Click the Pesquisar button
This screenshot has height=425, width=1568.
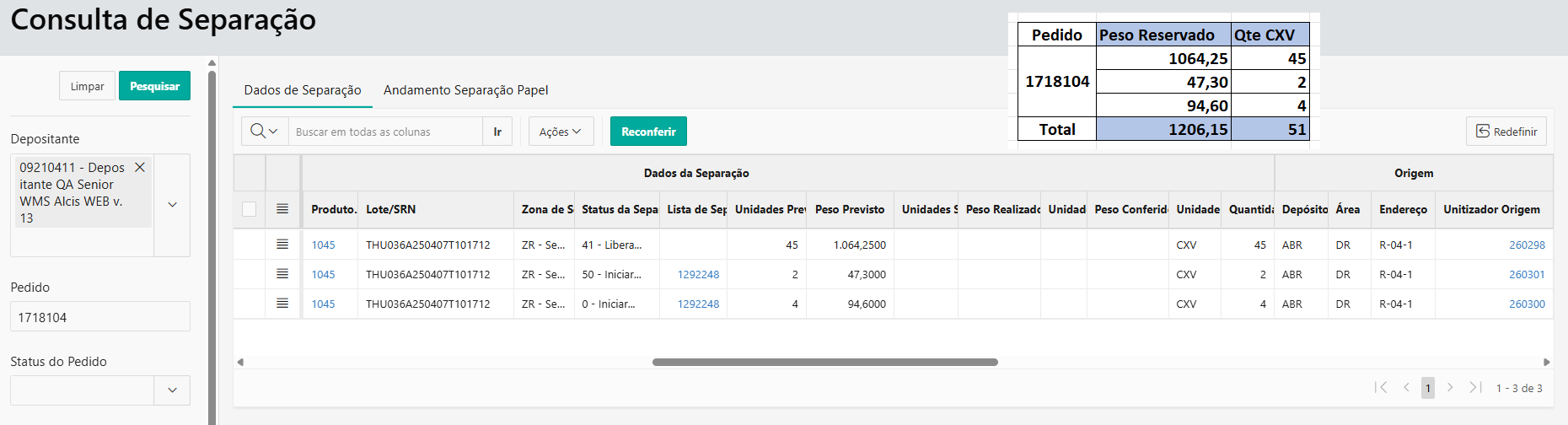[x=154, y=86]
